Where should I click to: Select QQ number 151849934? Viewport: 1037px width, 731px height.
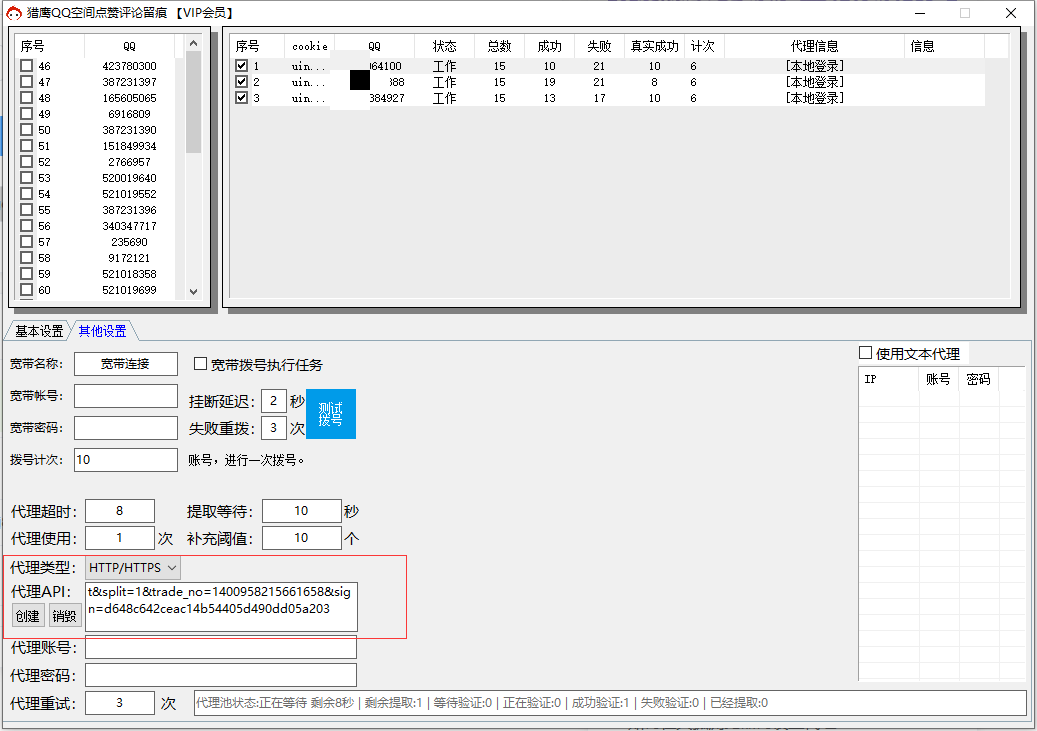point(130,146)
